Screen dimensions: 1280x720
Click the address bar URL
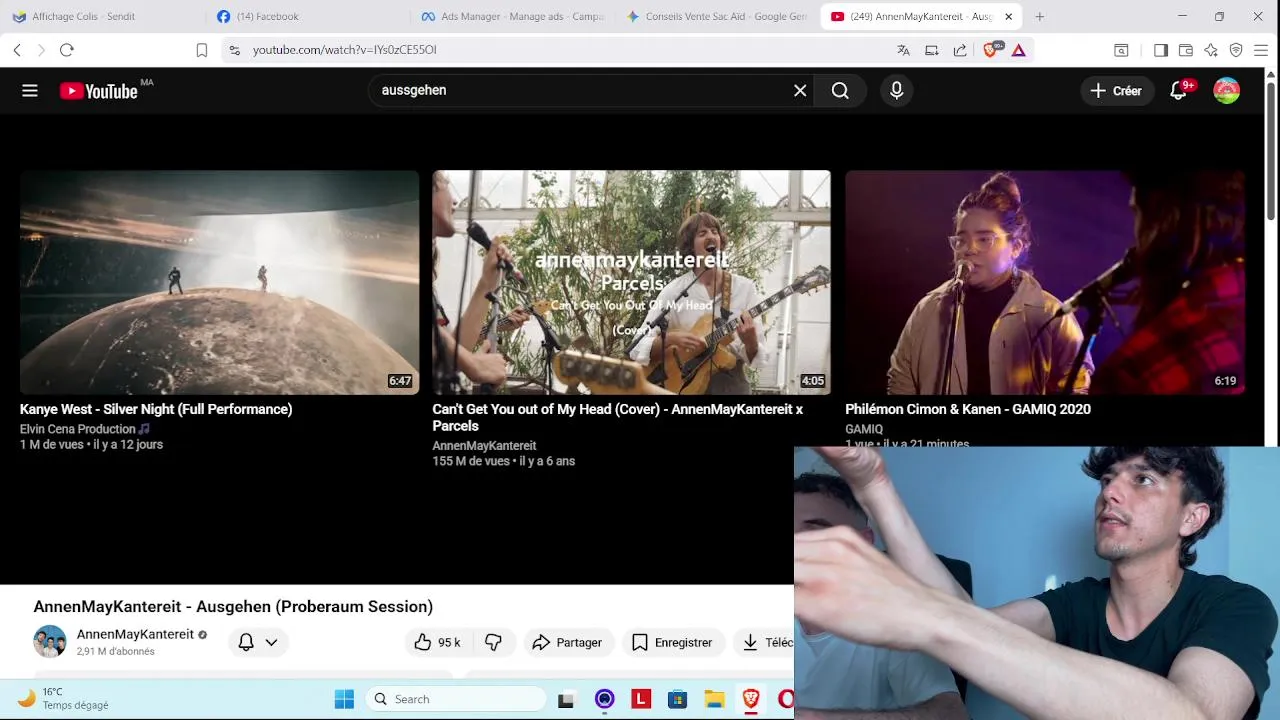pos(345,50)
